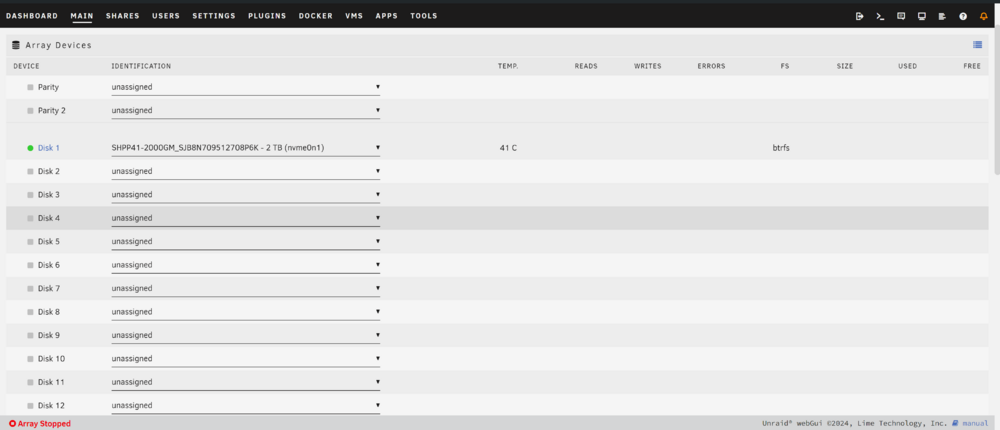Screen dimensions: 1000x430
Task: Open the Disk 12 unassigned dropdown
Action: tap(246, 406)
